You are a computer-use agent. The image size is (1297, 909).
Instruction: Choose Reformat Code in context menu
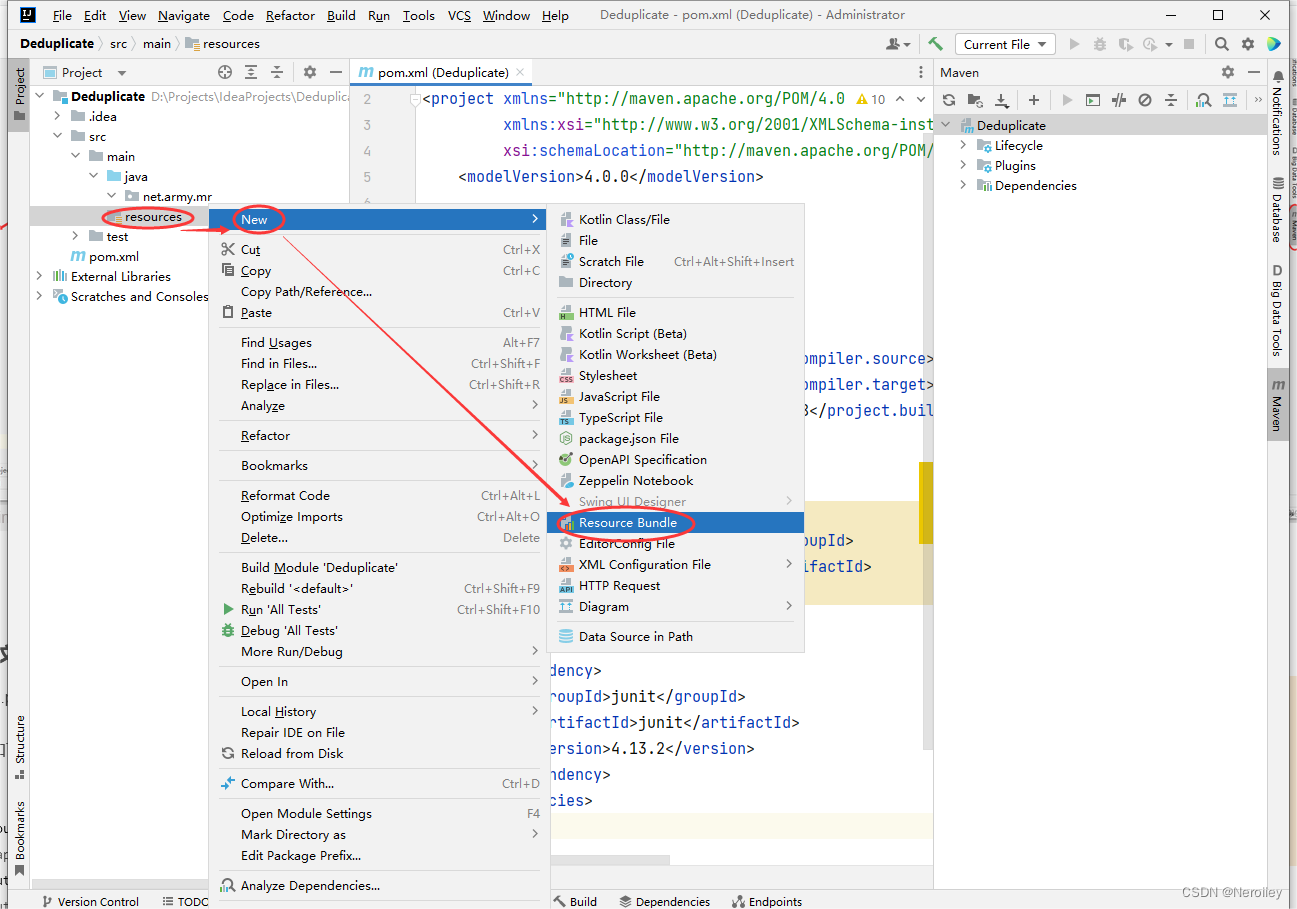click(x=380, y=495)
